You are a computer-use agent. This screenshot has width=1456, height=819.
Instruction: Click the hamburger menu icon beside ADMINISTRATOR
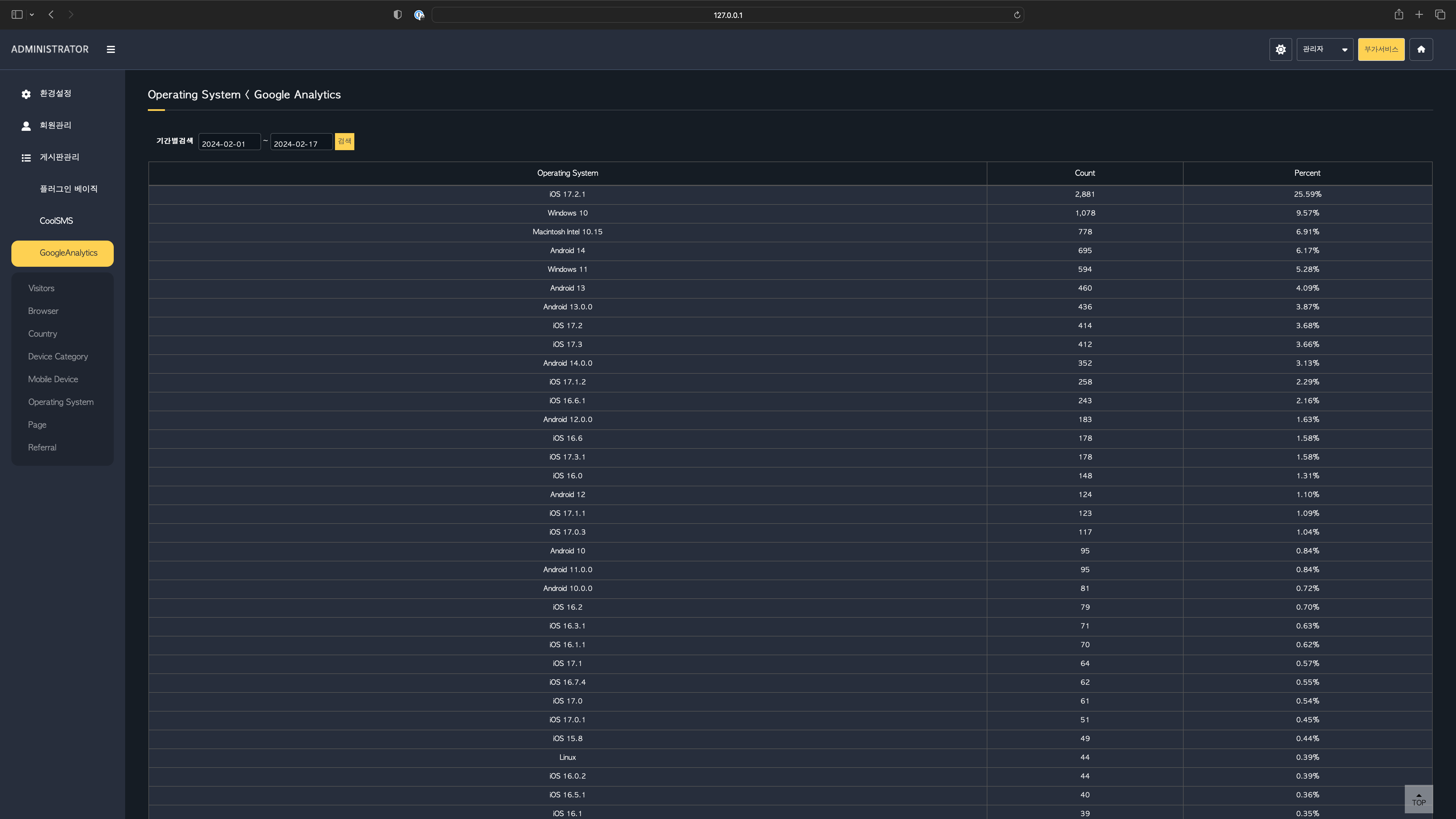[x=111, y=50]
